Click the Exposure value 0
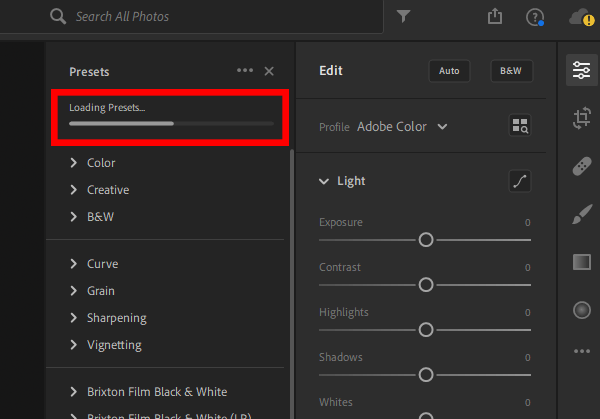 coord(528,223)
